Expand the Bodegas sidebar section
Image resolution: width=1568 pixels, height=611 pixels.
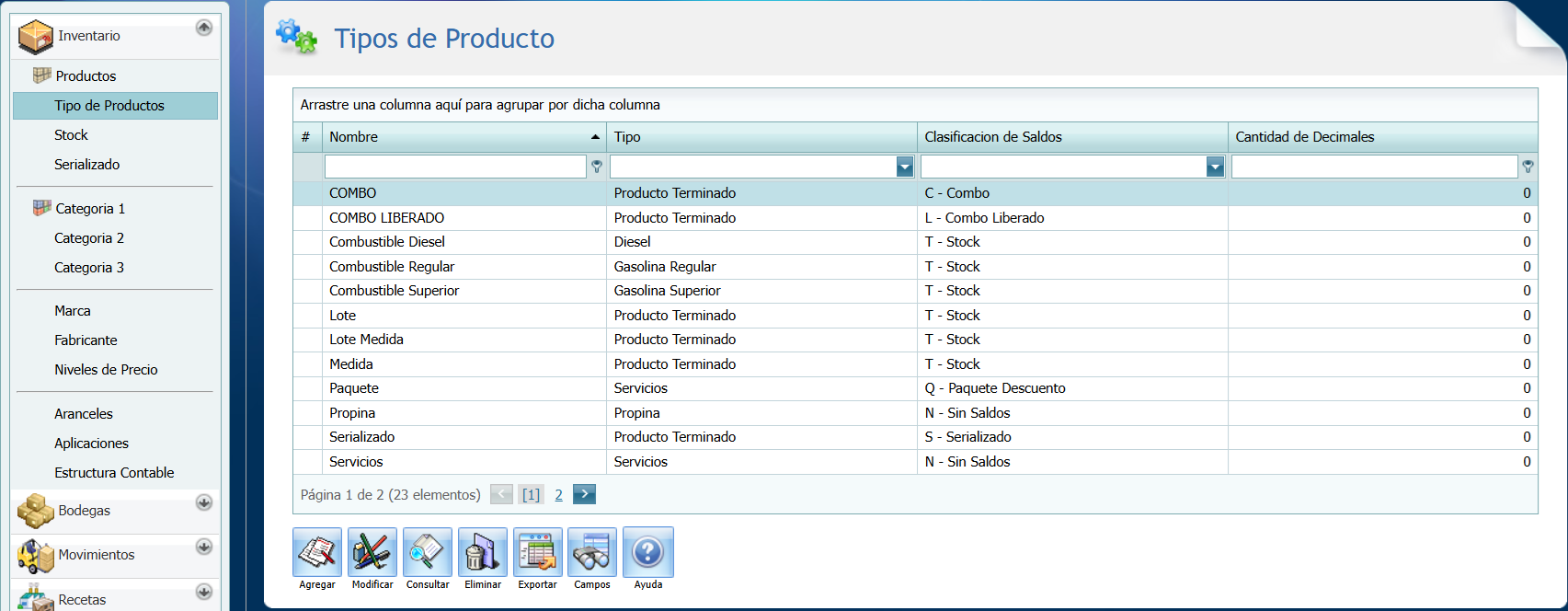204,502
